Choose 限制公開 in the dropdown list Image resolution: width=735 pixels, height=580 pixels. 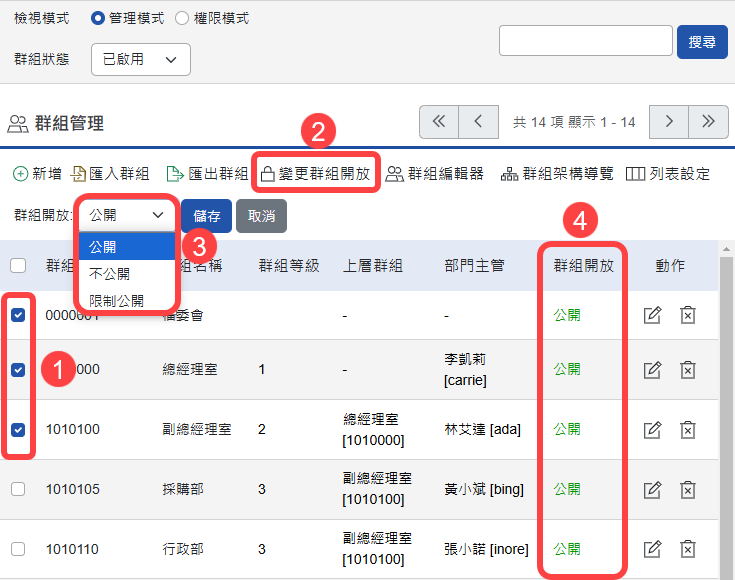click(x=116, y=300)
